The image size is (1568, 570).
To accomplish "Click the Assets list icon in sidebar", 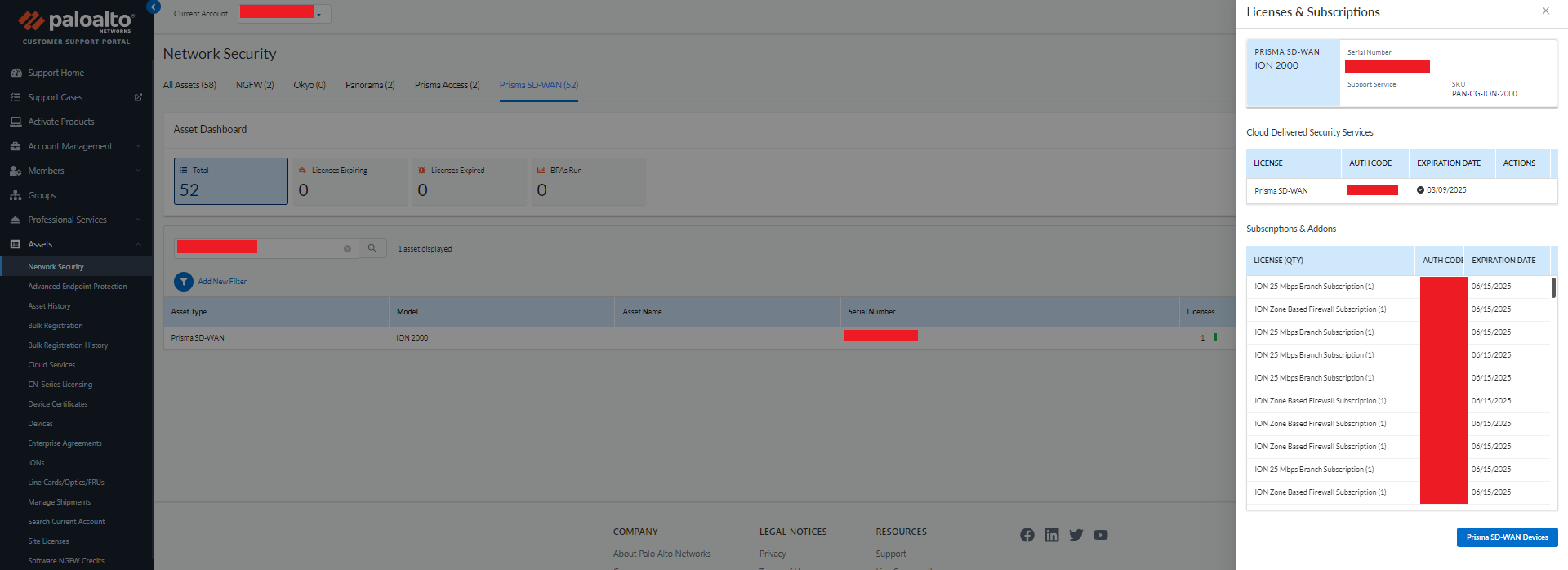I will 16,244.
